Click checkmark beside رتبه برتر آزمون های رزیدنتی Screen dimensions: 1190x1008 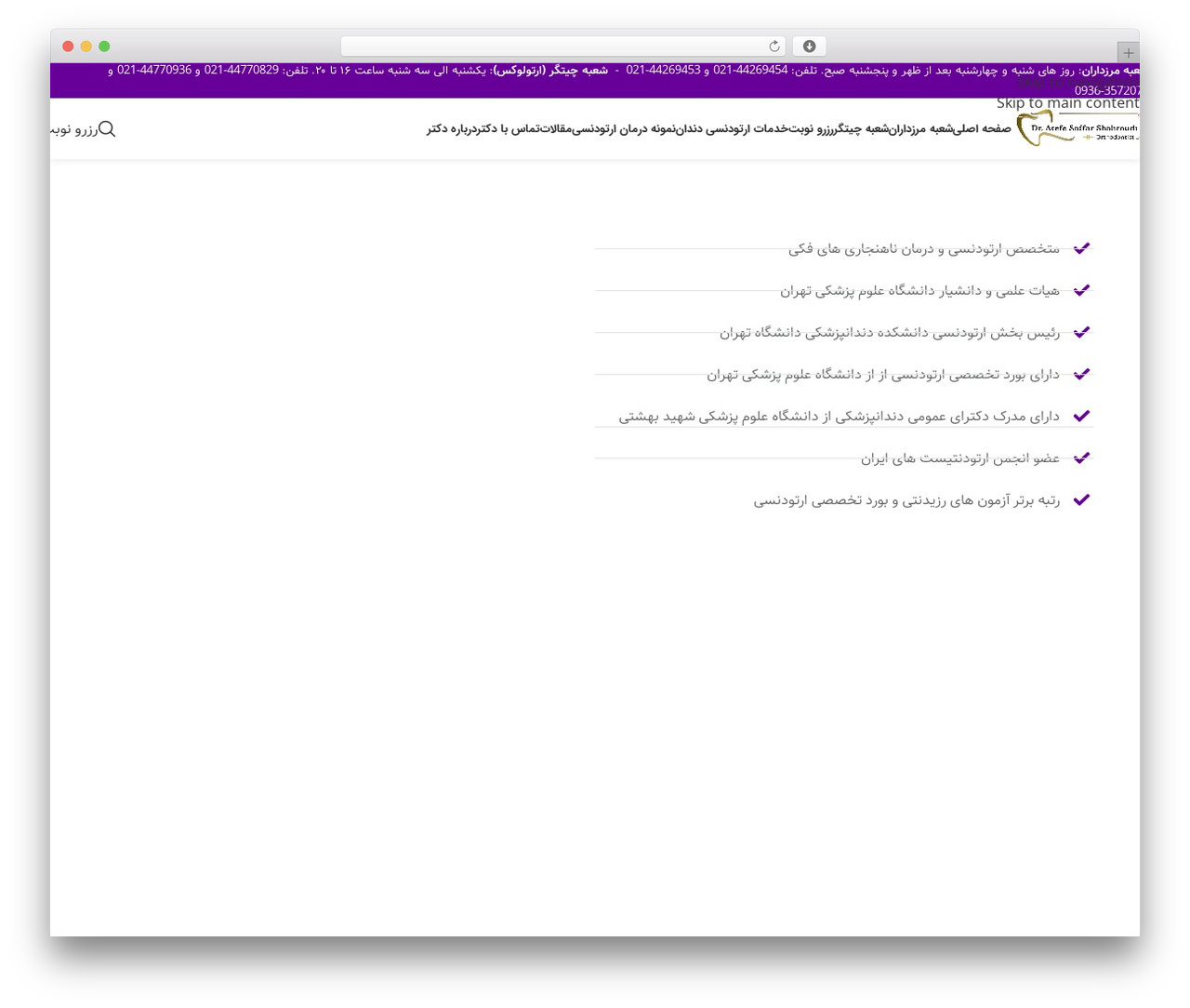click(x=1081, y=499)
